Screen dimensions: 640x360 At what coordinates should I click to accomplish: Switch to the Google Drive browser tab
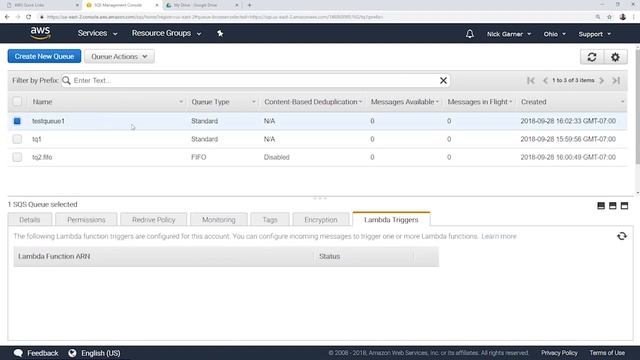202,5
